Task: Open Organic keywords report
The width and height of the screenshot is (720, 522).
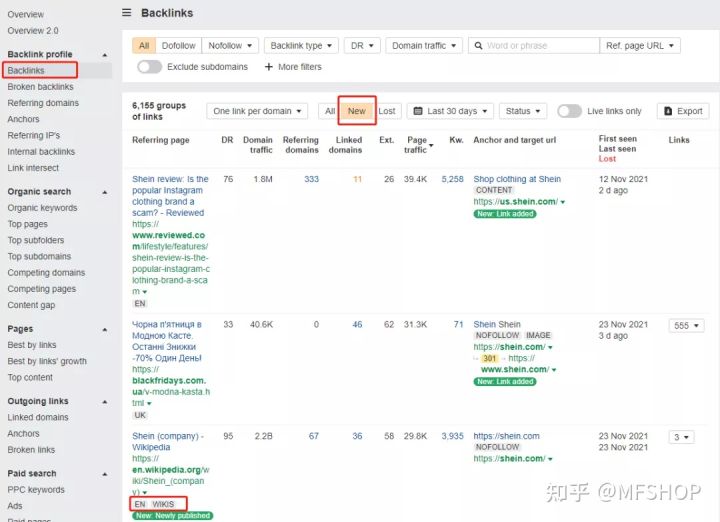Action: (42, 208)
